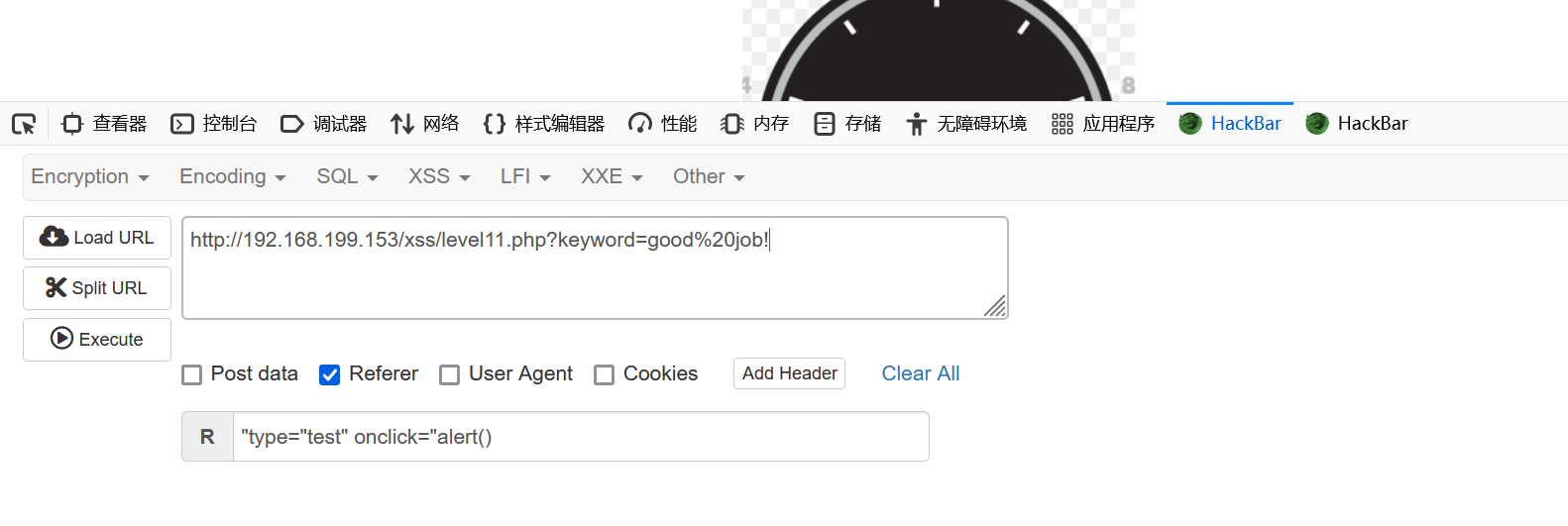
Task: Open the Network (网络) panel
Action: (x=425, y=124)
